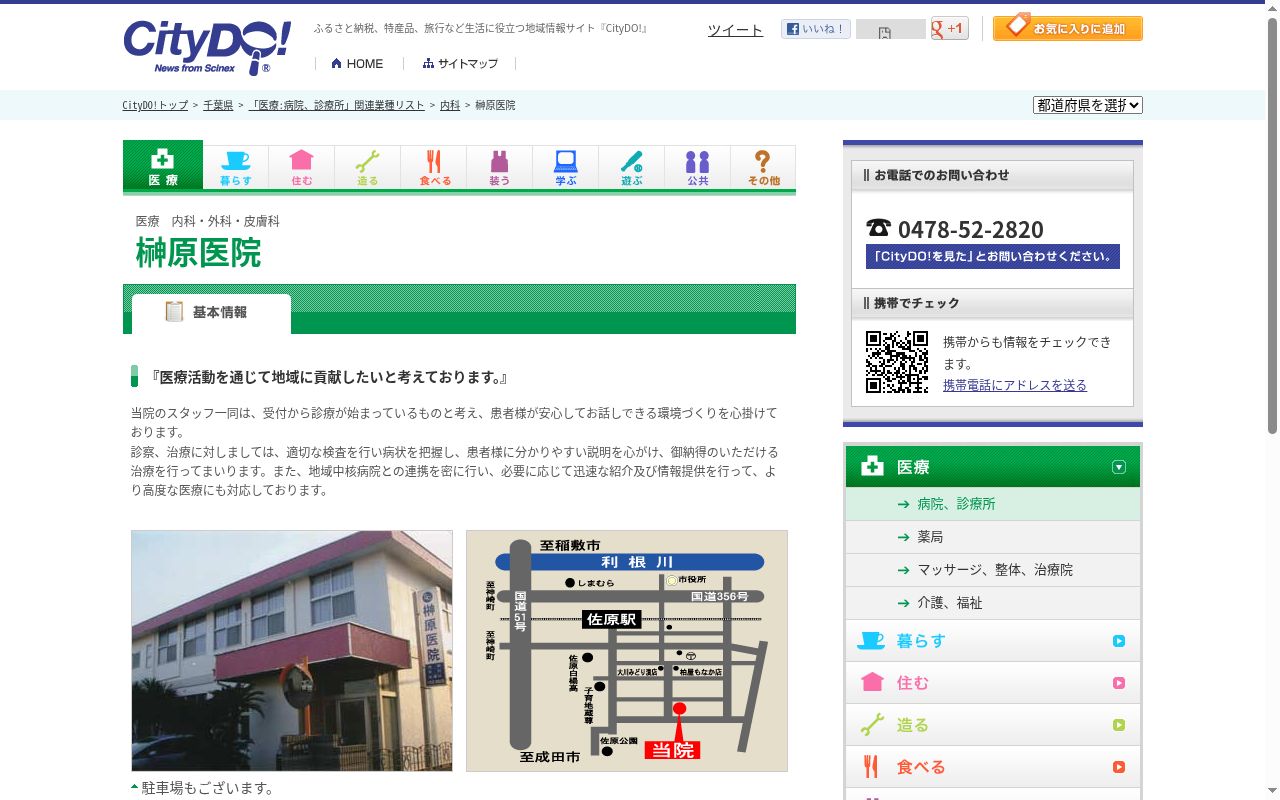
Task: Click the phone number 0478-52-2820
Action: [x=970, y=229]
